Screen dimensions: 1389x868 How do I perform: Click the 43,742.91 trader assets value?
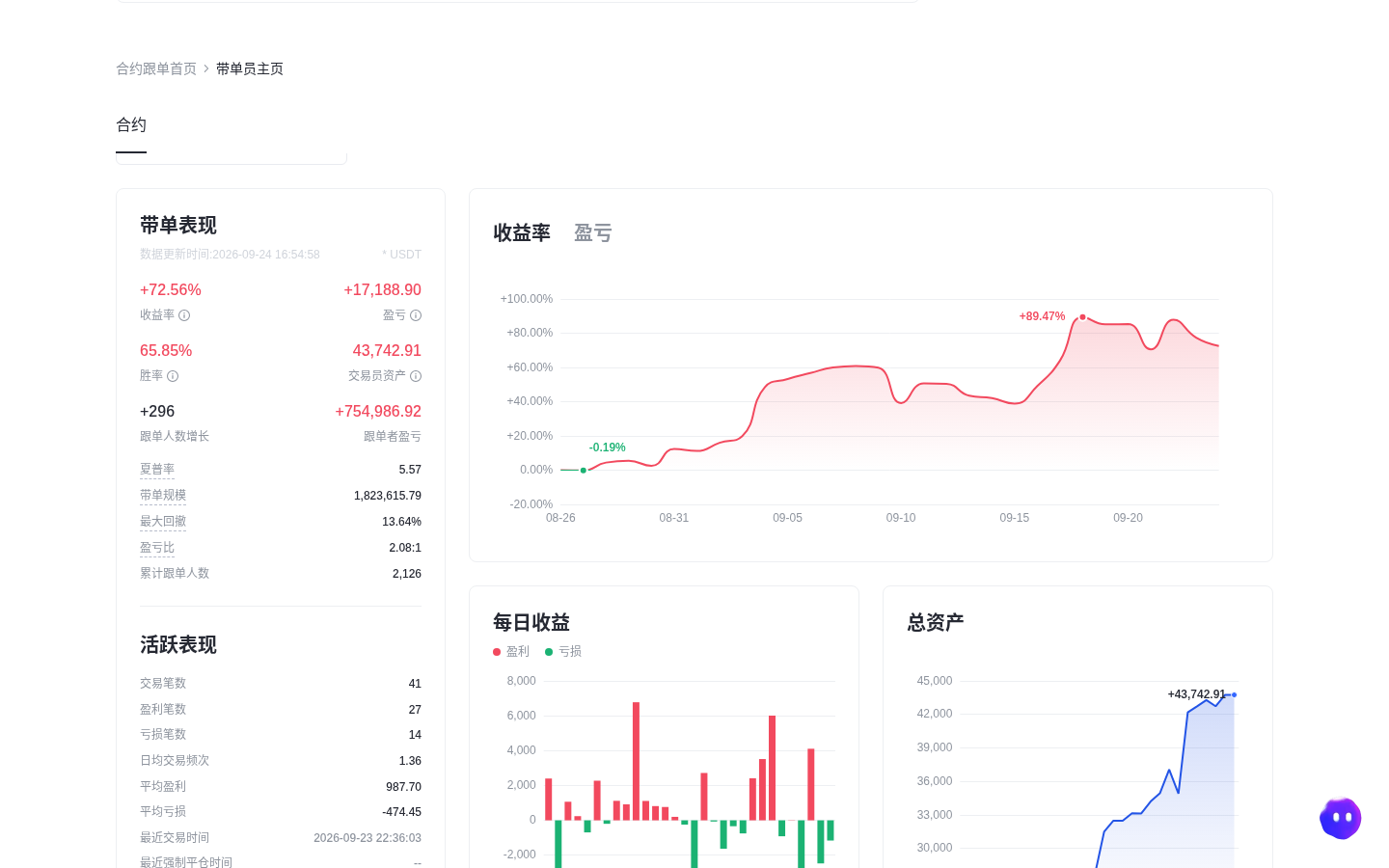point(387,351)
